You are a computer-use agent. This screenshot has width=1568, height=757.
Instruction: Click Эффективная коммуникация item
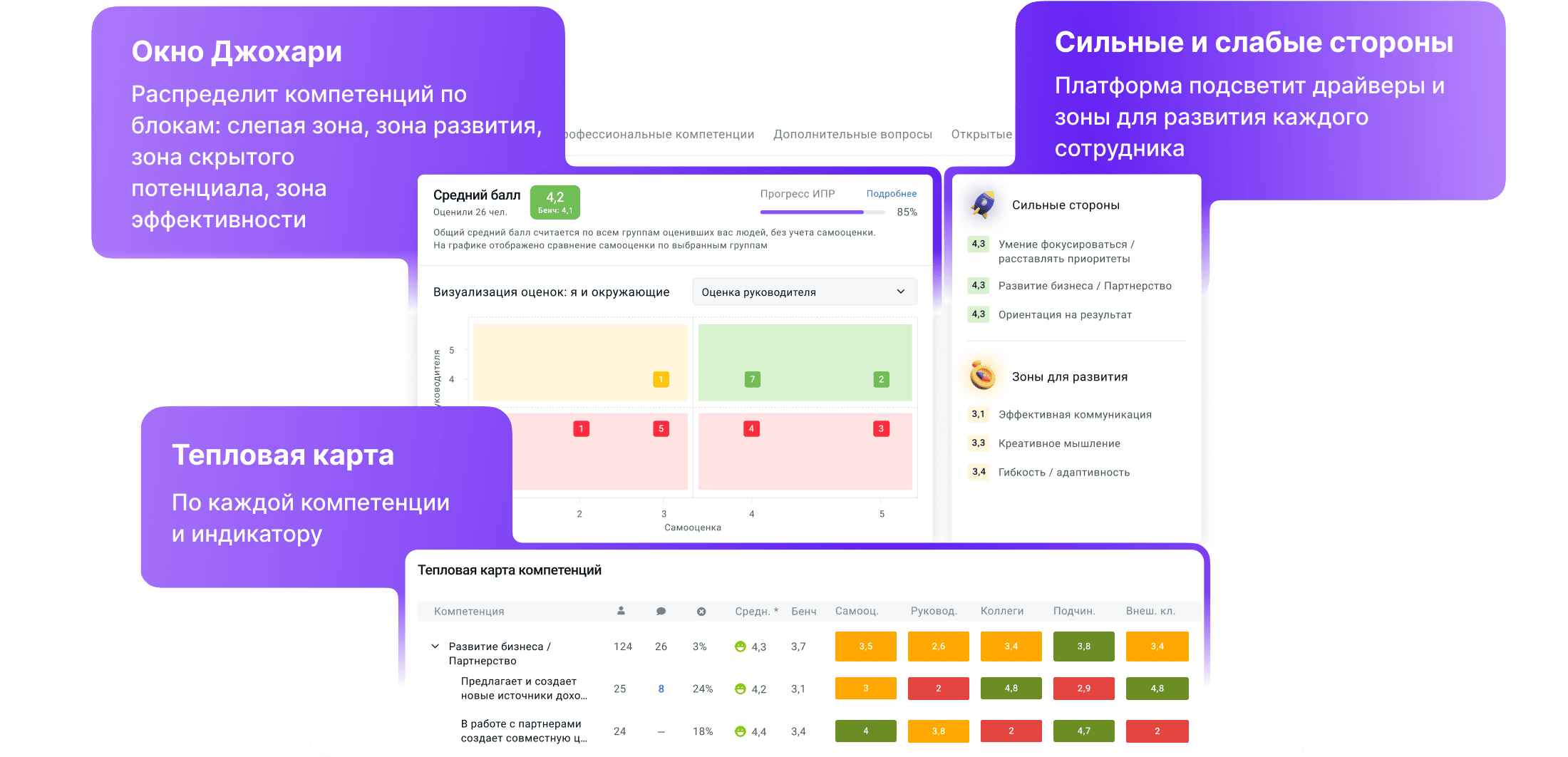(1075, 415)
